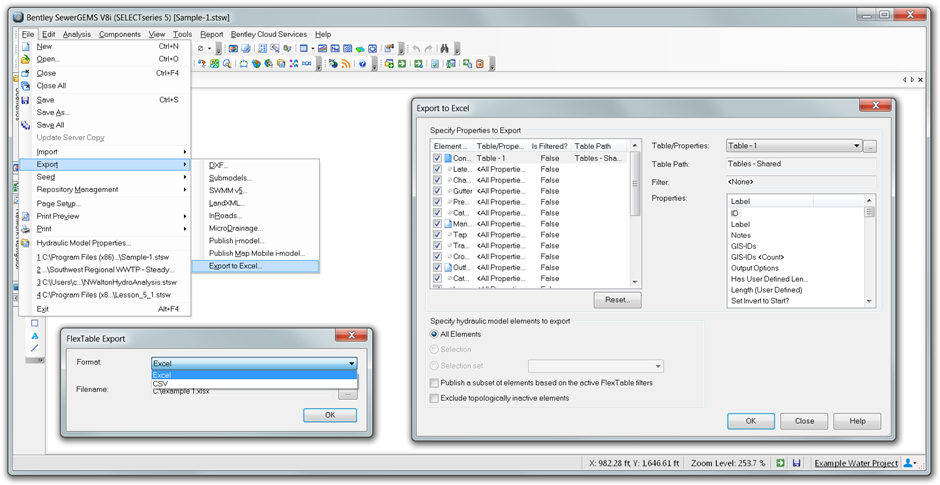Screen dimensions: 940x485
Task: Click the blue Help question mark icon
Action: pyautogui.click(x=363, y=64)
